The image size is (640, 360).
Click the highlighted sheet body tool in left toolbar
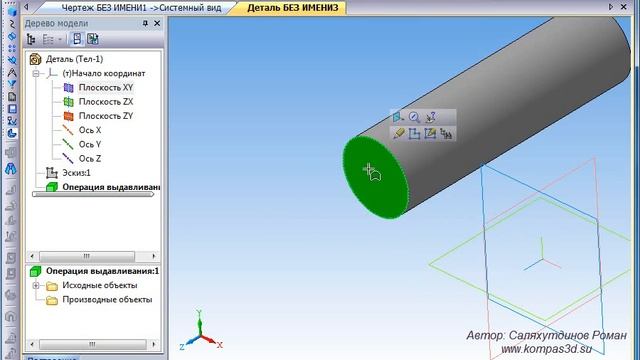tap(11, 133)
